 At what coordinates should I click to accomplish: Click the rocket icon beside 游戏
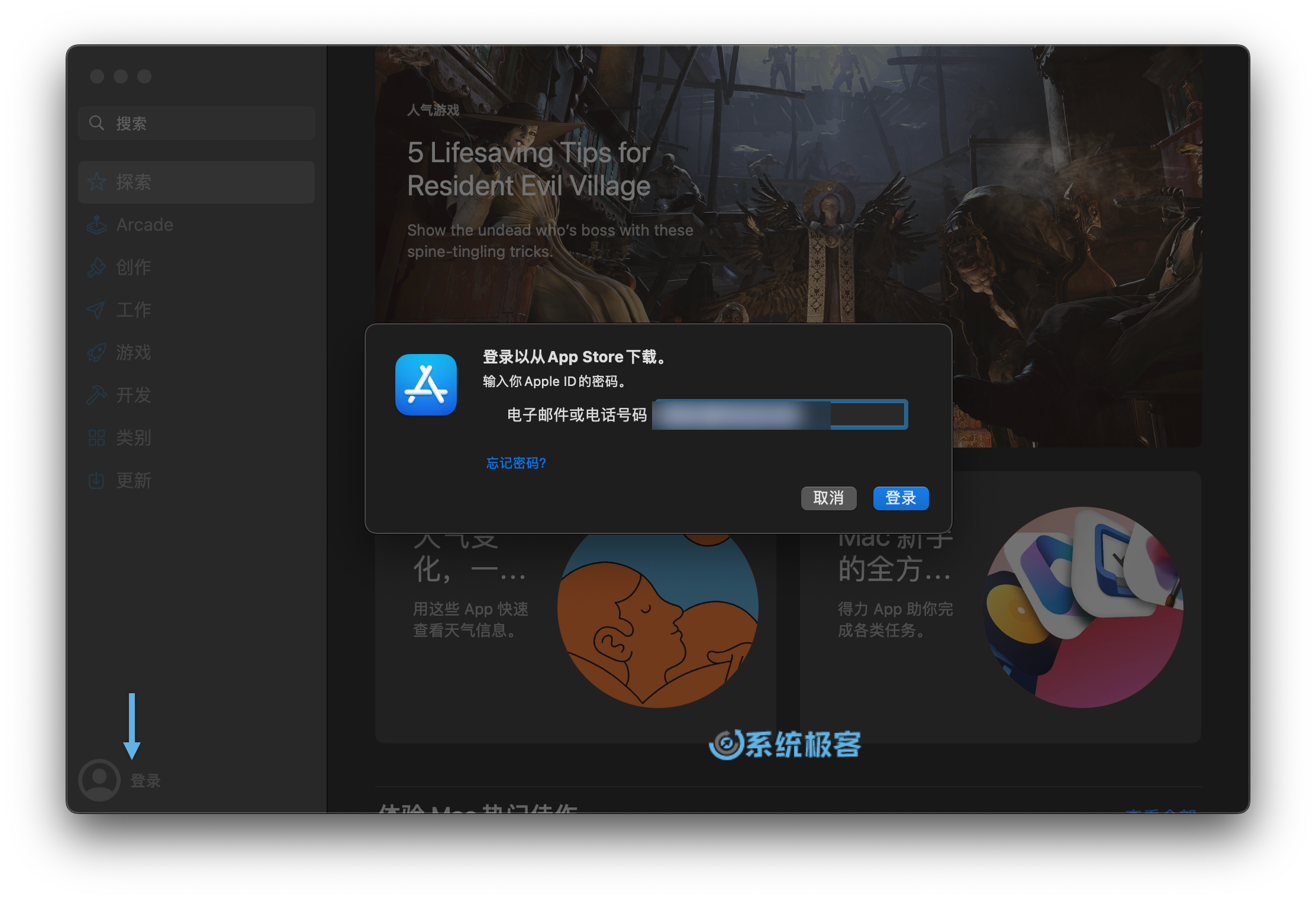pyautogui.click(x=96, y=353)
